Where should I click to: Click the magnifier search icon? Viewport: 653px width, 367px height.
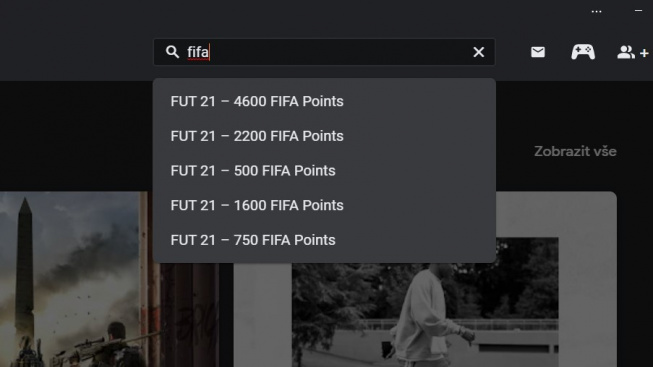[172, 52]
